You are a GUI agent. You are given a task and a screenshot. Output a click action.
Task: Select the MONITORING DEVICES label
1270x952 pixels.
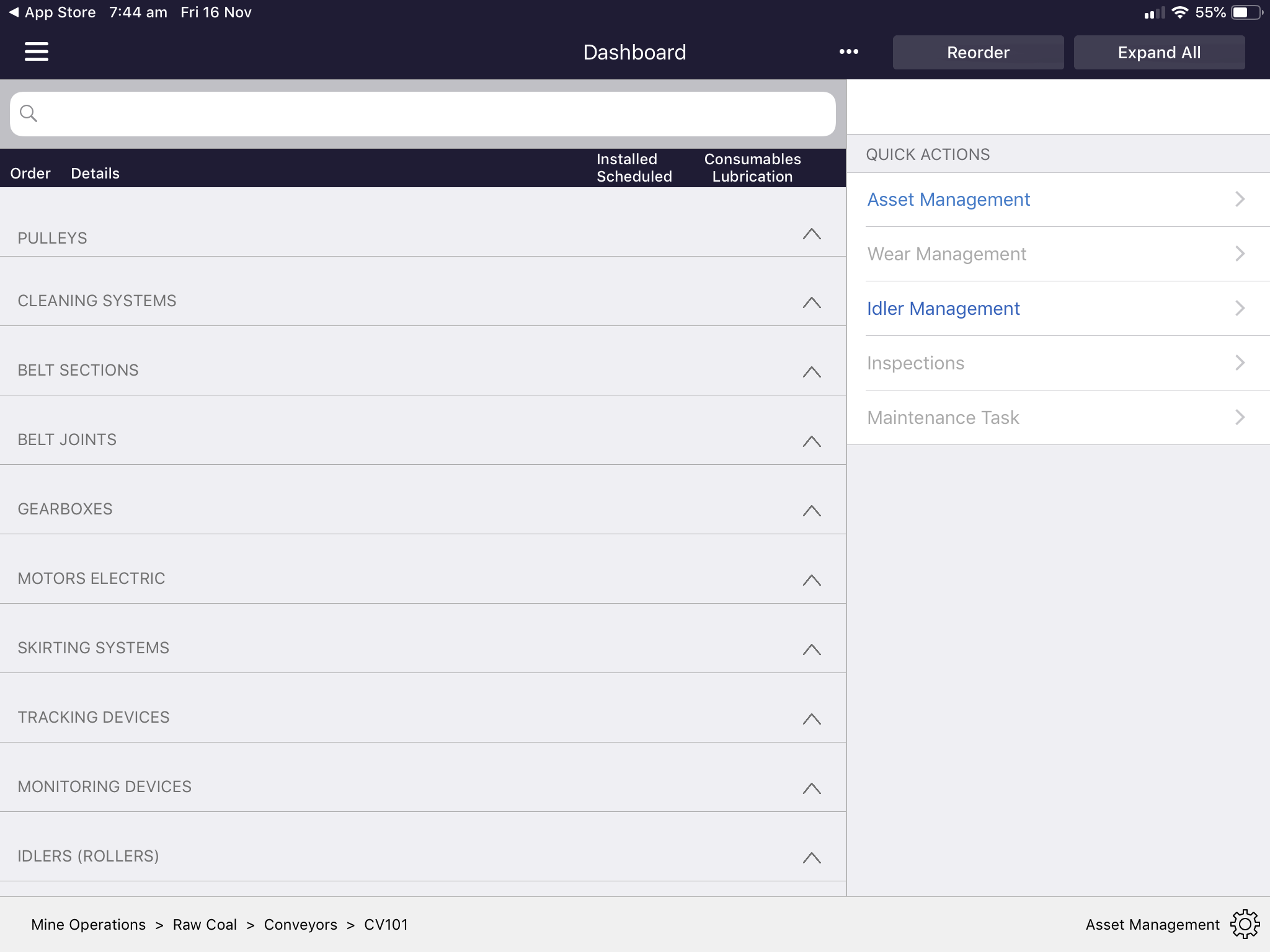[104, 787]
